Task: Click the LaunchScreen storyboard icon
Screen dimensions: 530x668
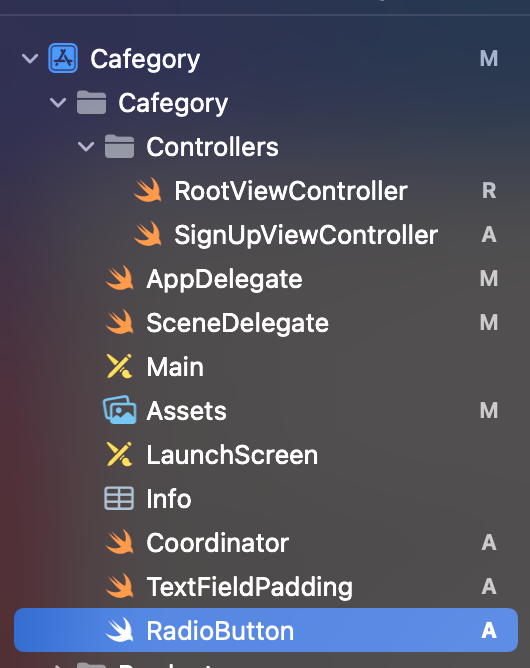Action: pyautogui.click(x=119, y=454)
